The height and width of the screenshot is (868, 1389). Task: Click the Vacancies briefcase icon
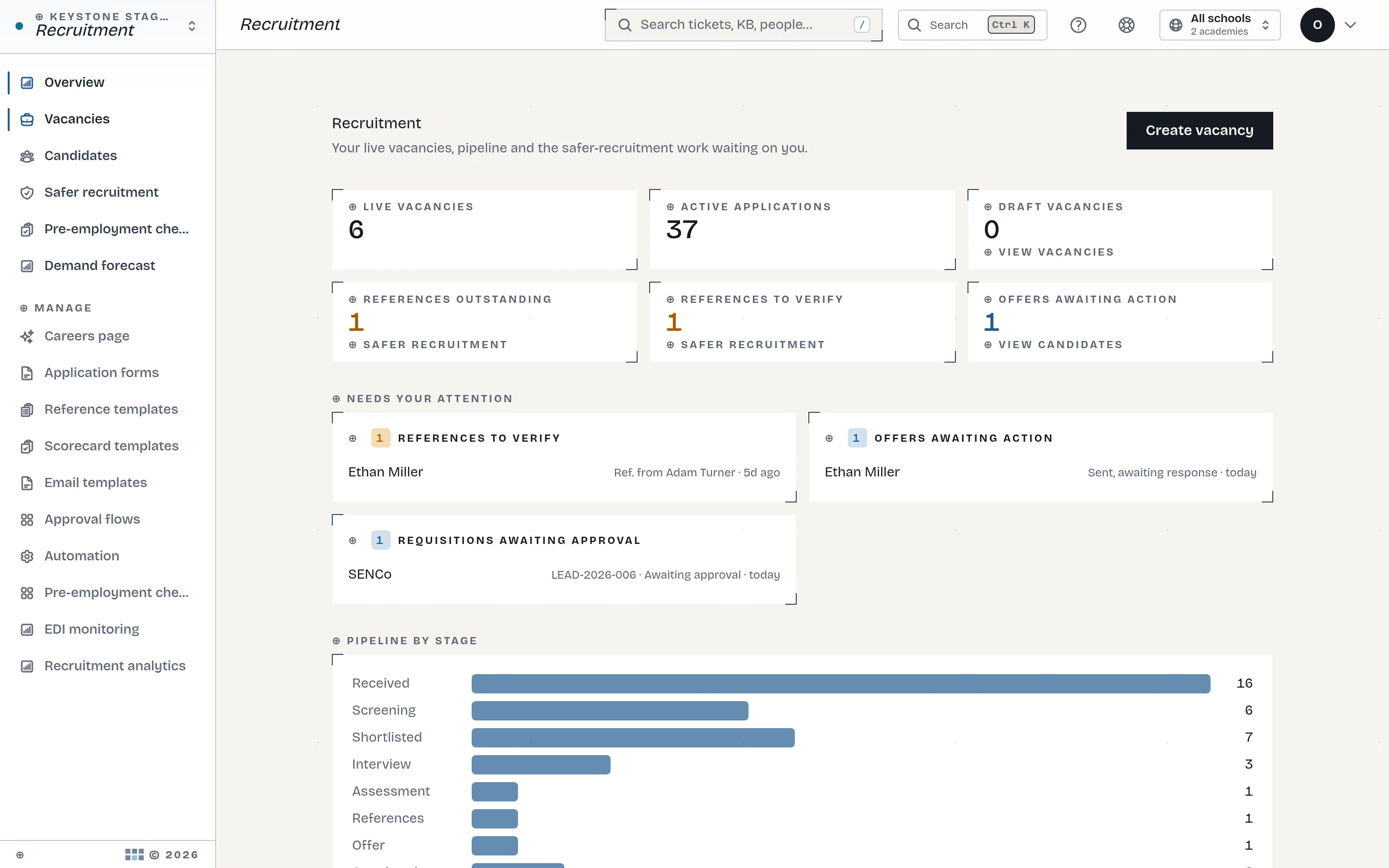[27, 120]
